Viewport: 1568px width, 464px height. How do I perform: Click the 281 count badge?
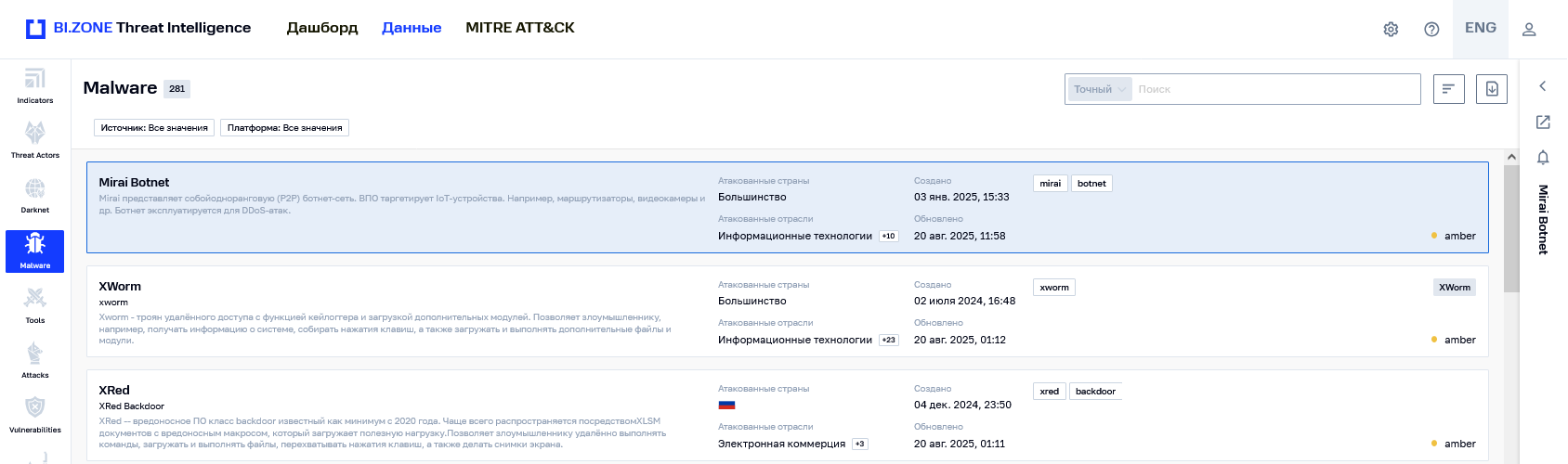(177, 89)
